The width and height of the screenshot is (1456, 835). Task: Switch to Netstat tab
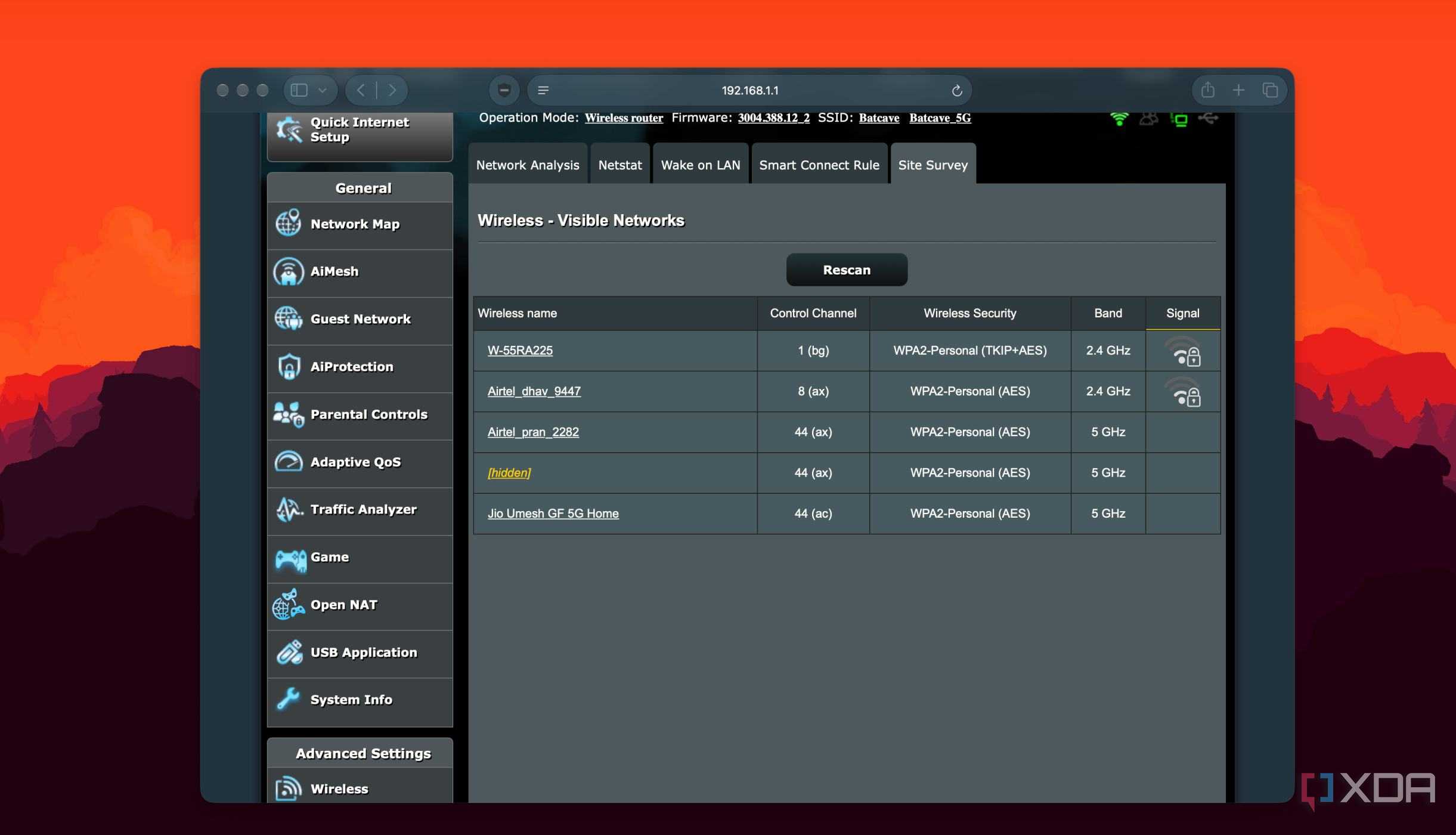tap(620, 165)
